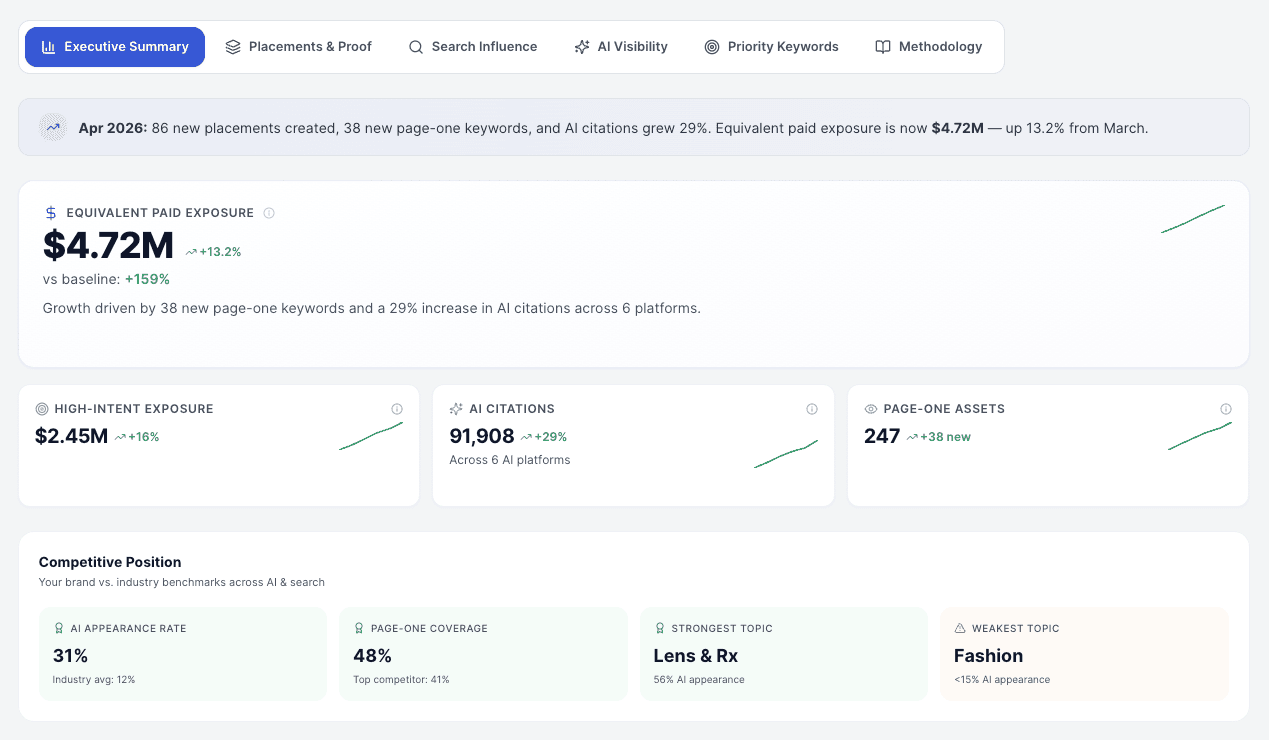
Task: Click the bar chart icon on Executive Summary
Action: [48, 47]
